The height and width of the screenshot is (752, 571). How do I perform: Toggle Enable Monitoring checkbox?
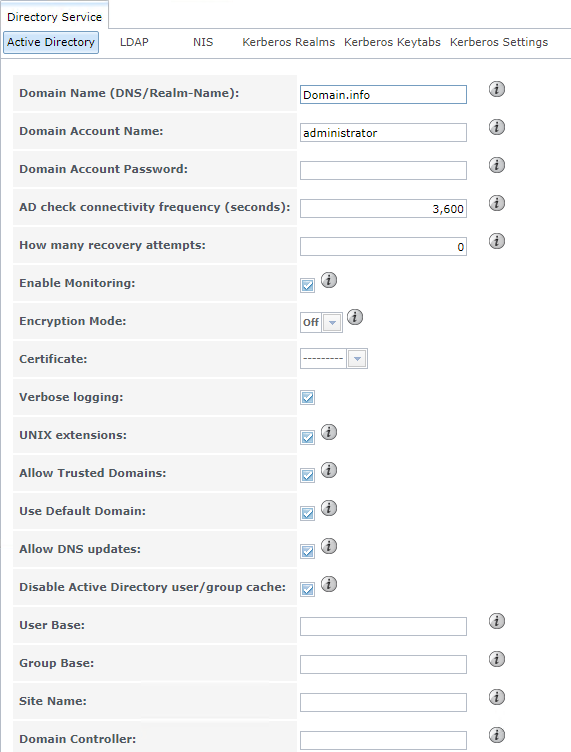(308, 285)
